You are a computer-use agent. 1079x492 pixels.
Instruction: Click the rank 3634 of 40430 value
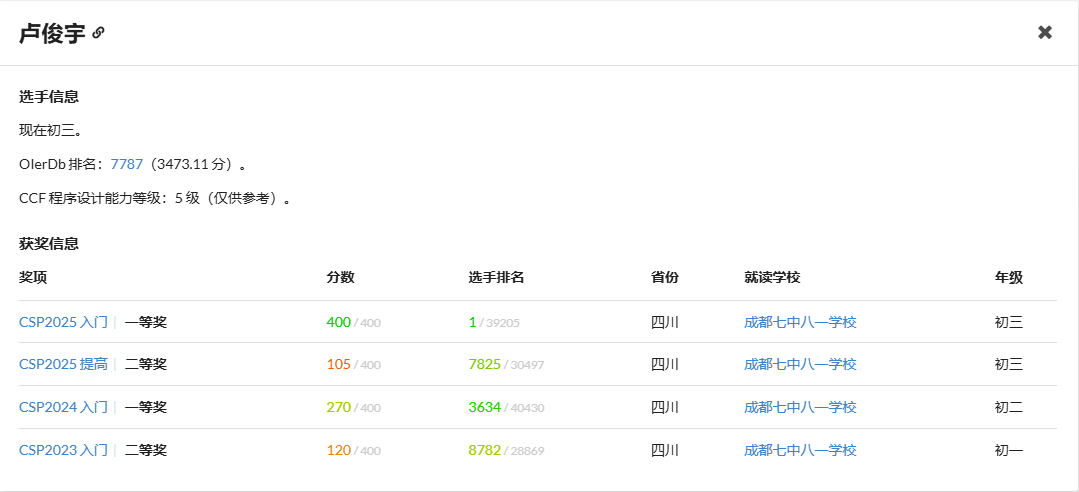tap(484, 407)
